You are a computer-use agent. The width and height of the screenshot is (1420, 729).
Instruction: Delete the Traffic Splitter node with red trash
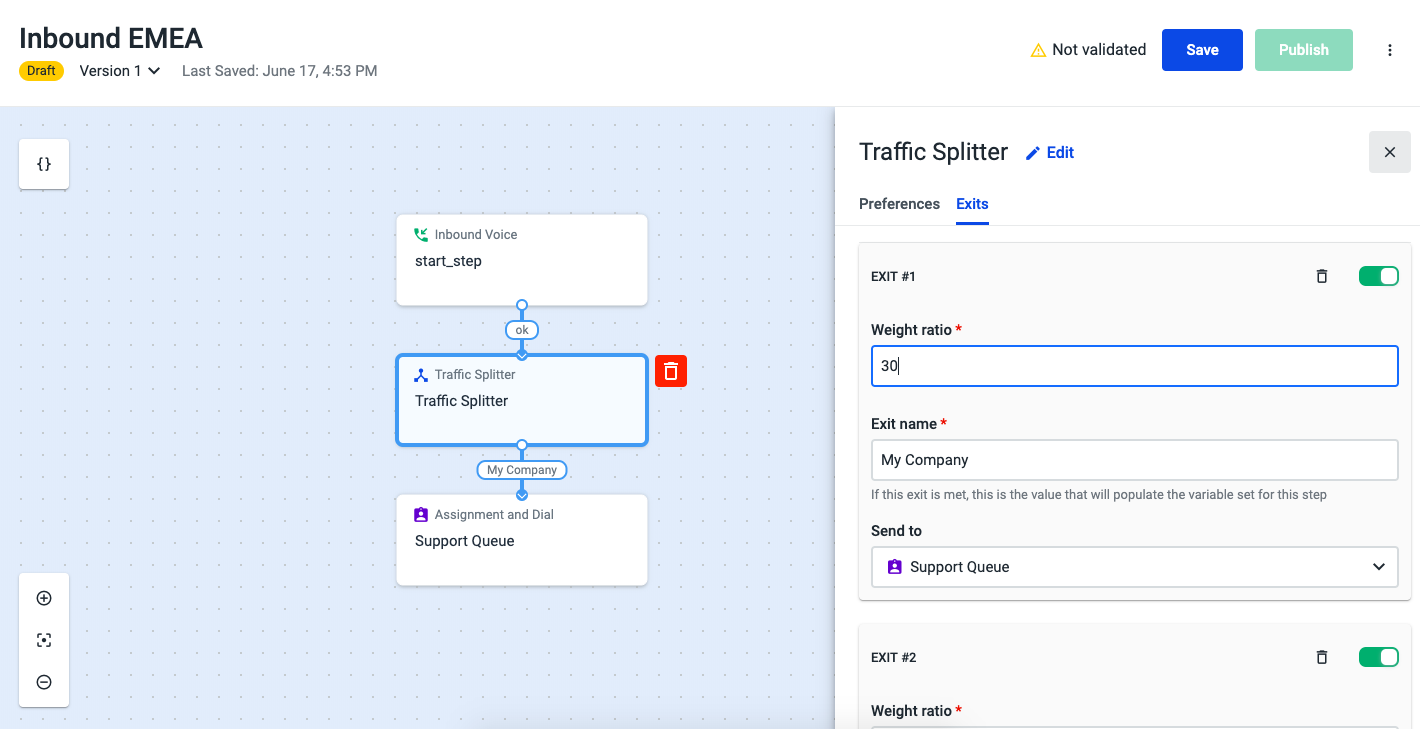[671, 371]
